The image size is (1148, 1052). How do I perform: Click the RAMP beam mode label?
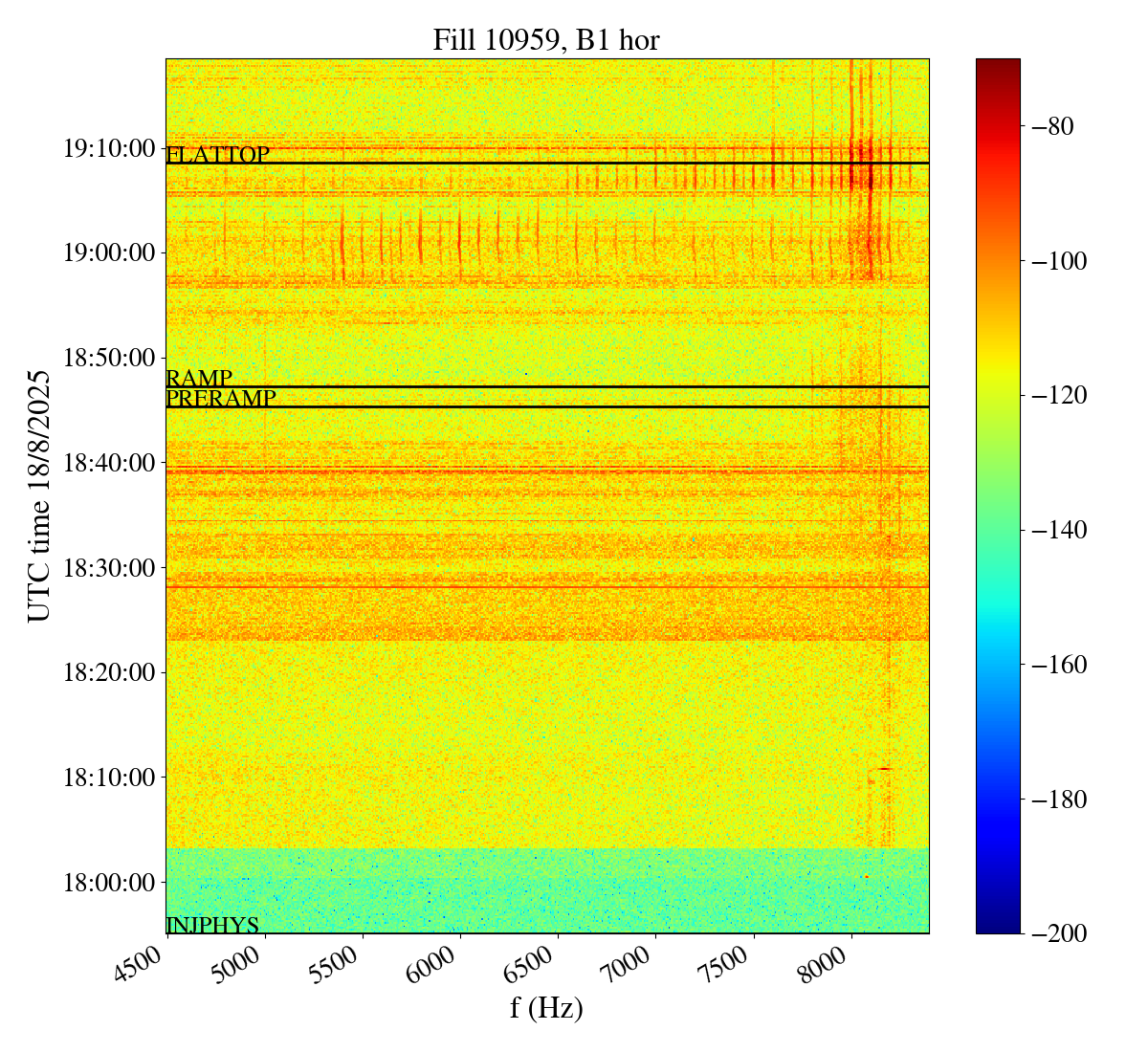199,379
